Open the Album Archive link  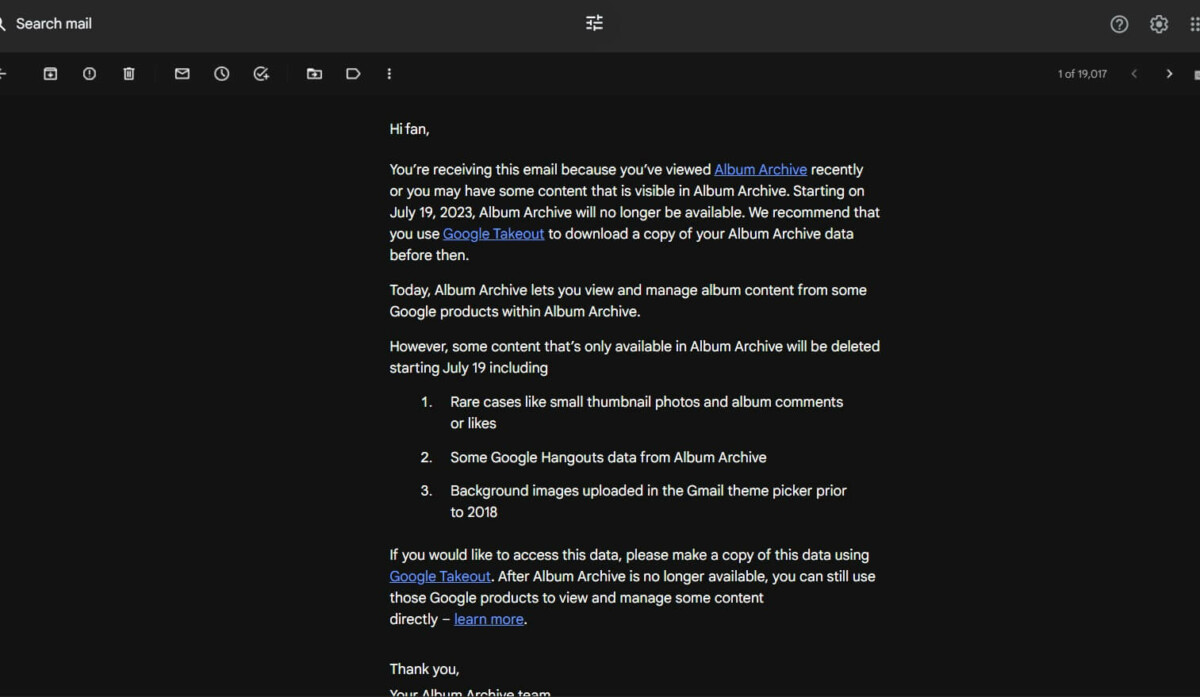(x=760, y=170)
